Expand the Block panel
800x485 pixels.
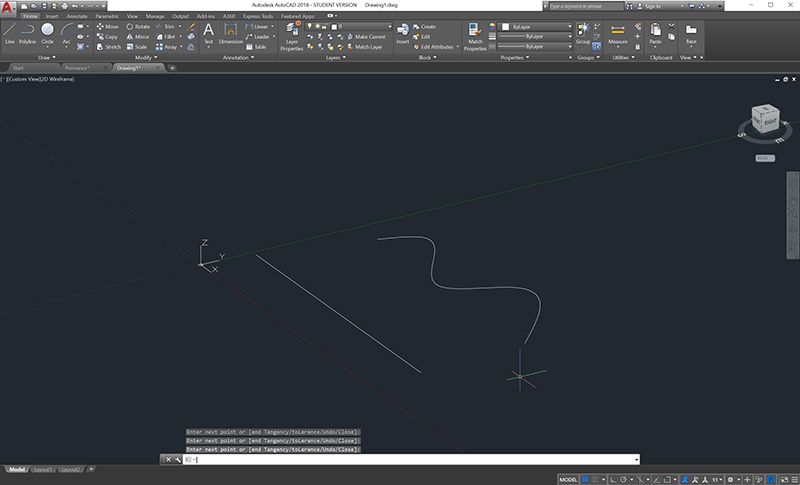pyautogui.click(x=428, y=58)
